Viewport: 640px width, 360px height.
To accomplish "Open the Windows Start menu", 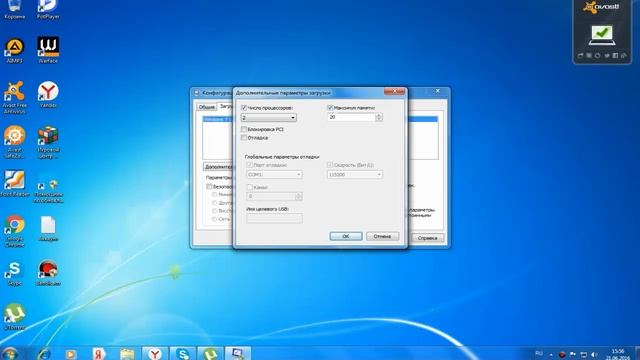I will coord(9,353).
